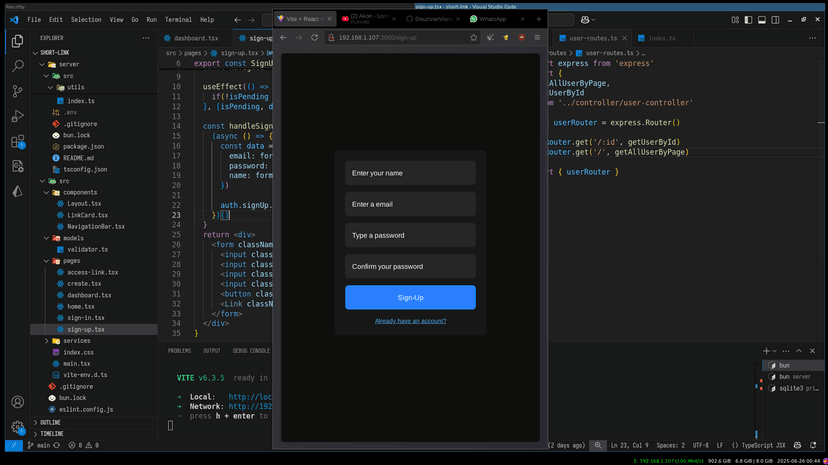This screenshot has width=828, height=465.
Task: Open Run and Debug view
Action: tap(17, 116)
